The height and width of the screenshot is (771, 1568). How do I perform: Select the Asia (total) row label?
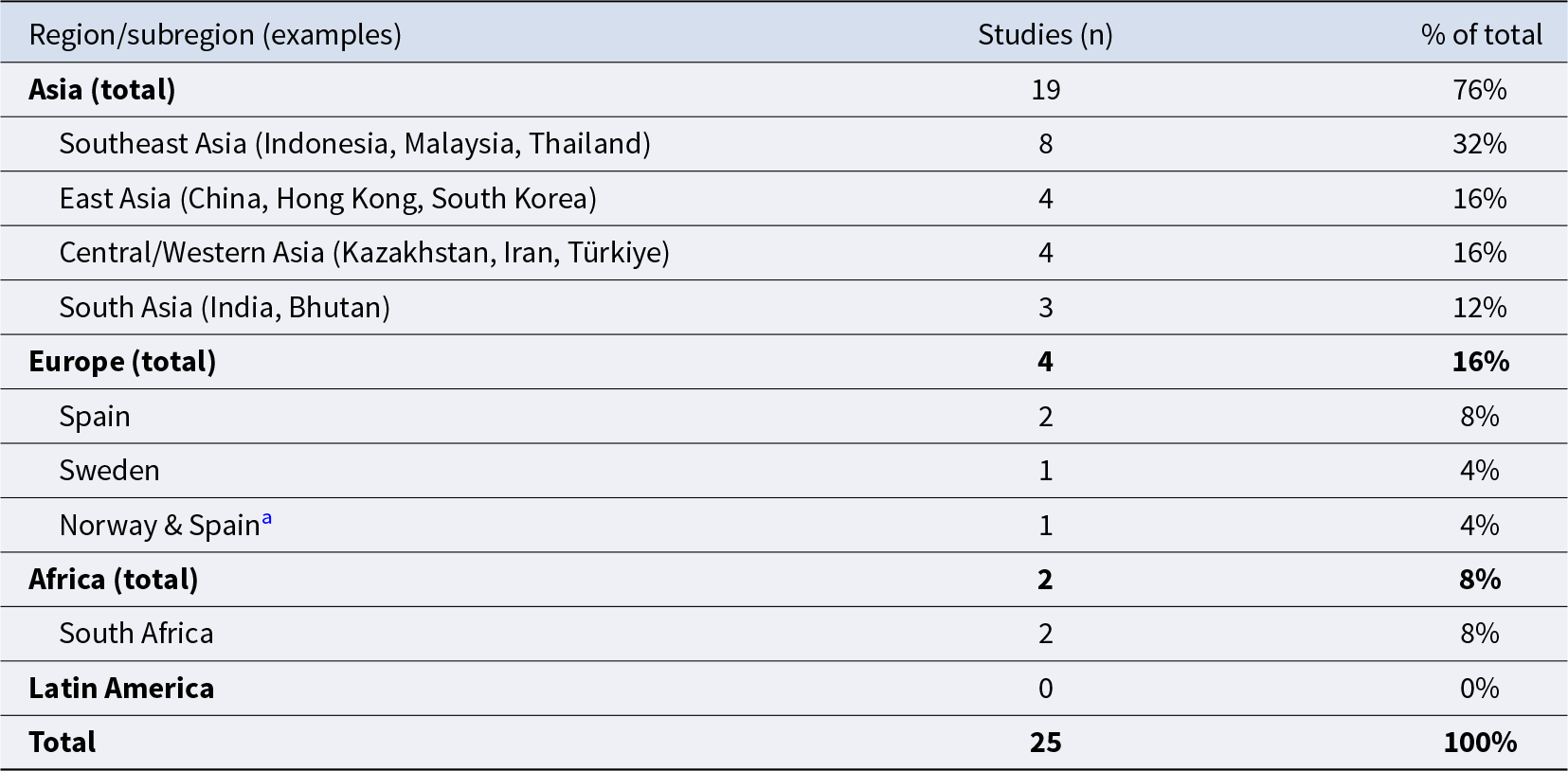coord(102,90)
